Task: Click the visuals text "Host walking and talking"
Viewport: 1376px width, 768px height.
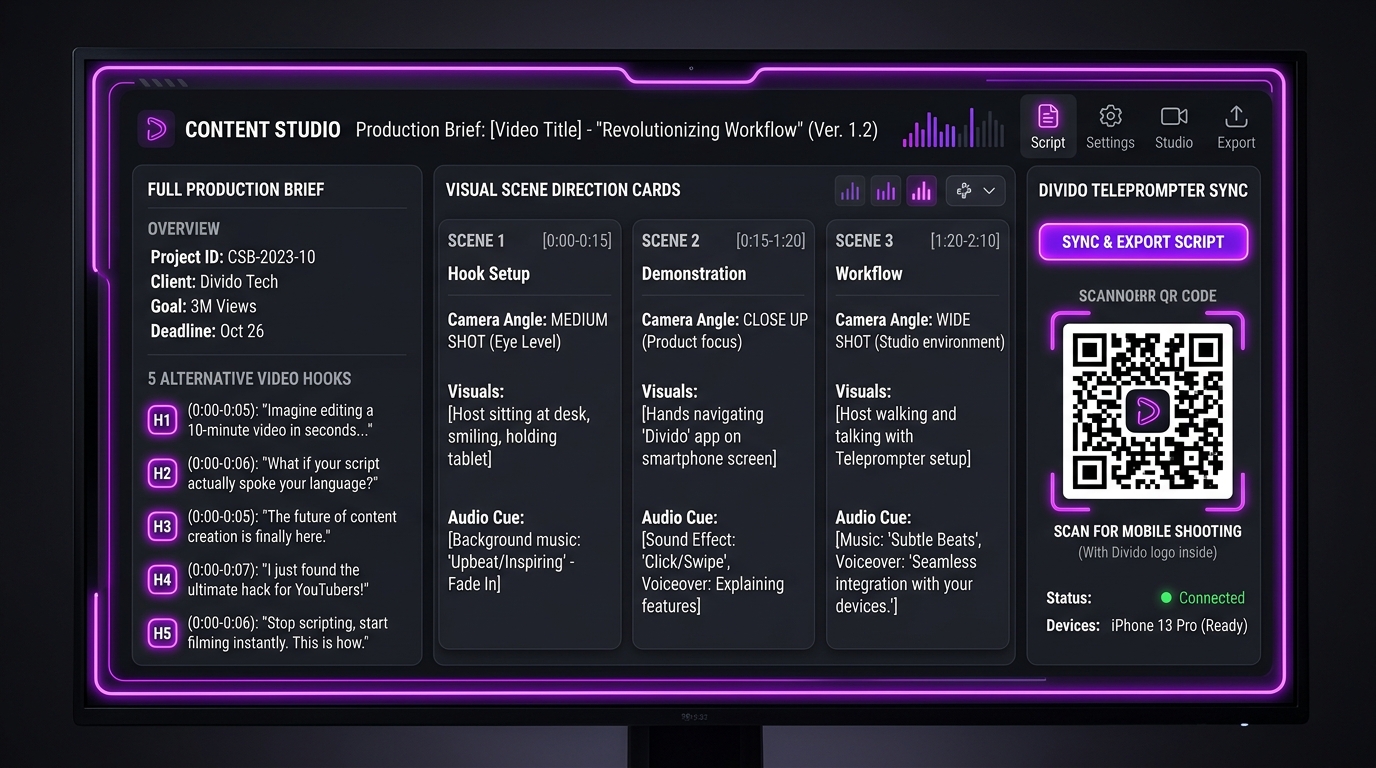Action: [x=903, y=436]
